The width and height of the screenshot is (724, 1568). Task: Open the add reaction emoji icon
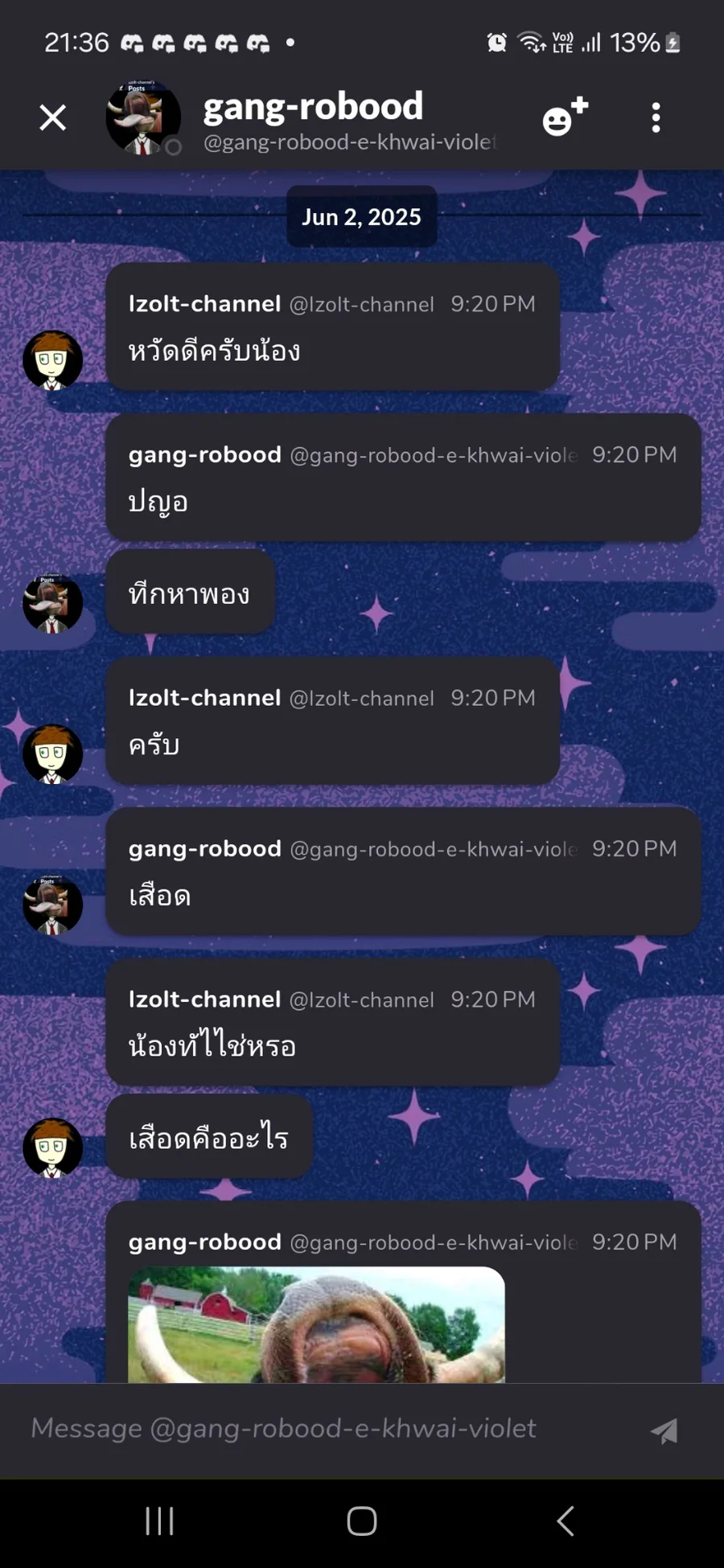[x=565, y=117]
